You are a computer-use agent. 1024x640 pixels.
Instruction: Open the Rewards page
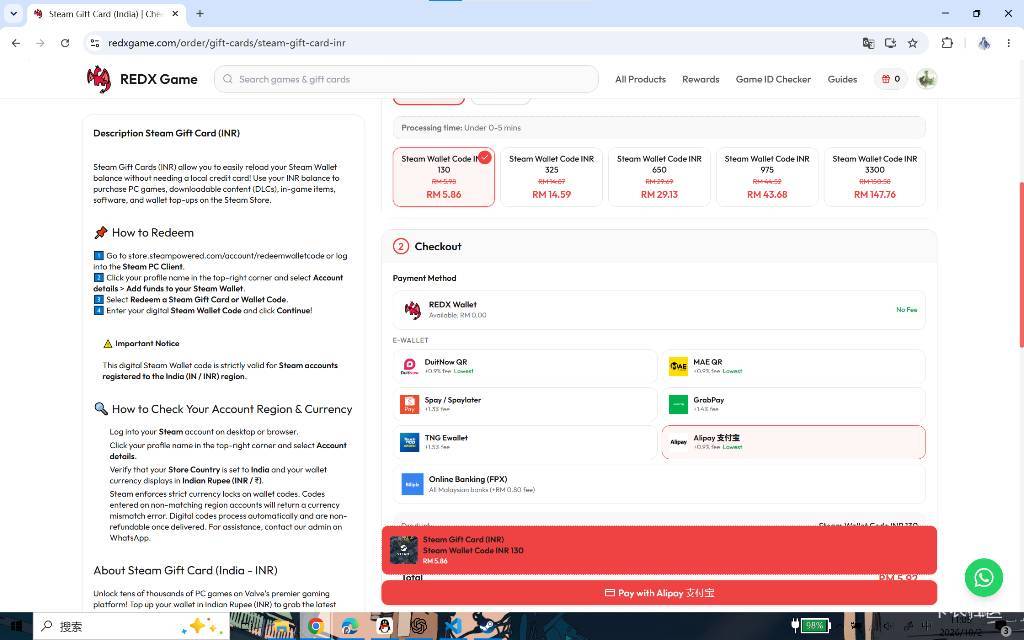[x=701, y=79]
